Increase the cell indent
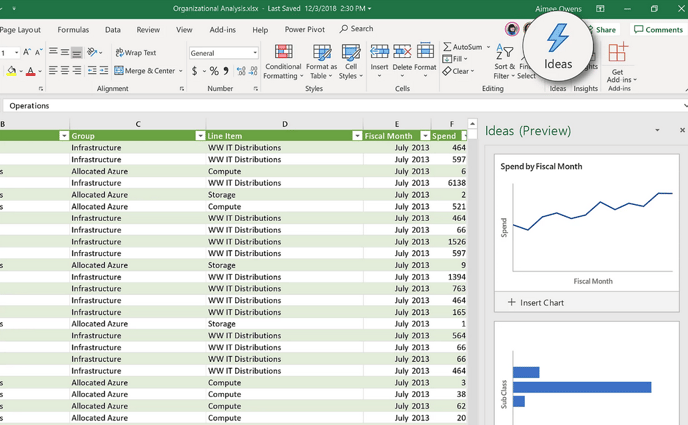 104,70
